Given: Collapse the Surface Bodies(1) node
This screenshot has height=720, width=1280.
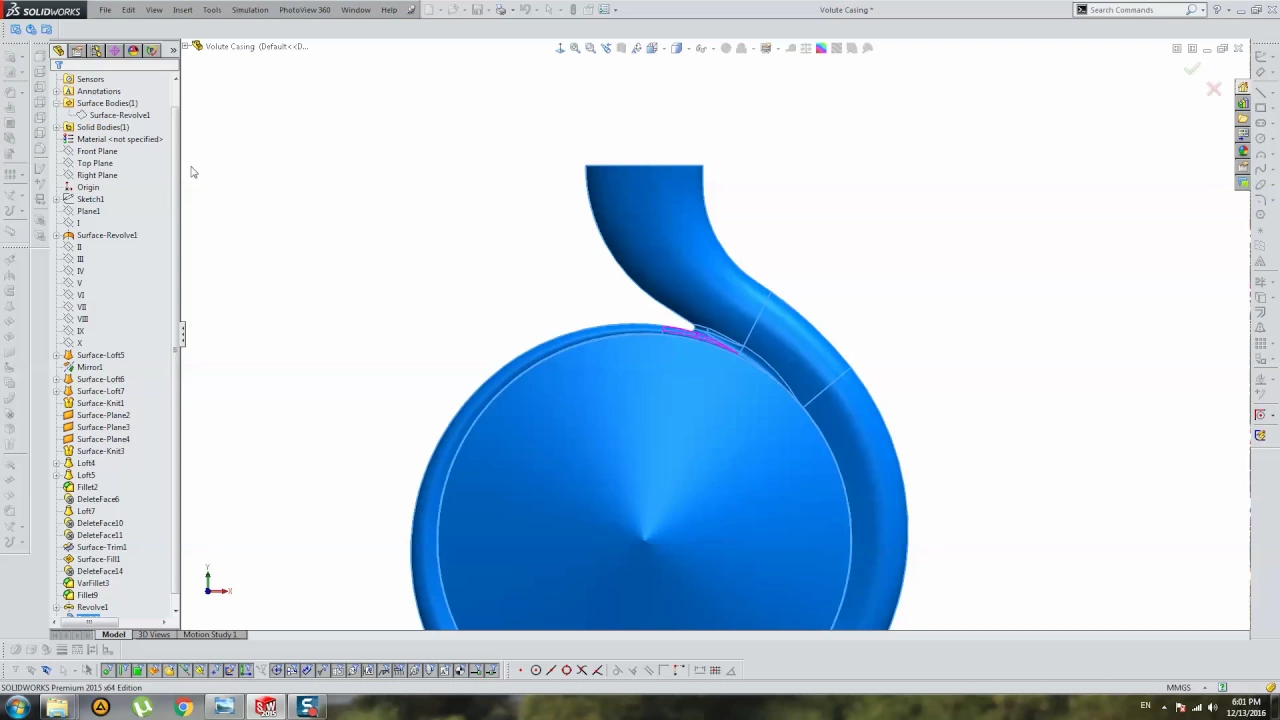Looking at the screenshot, I should 57,103.
